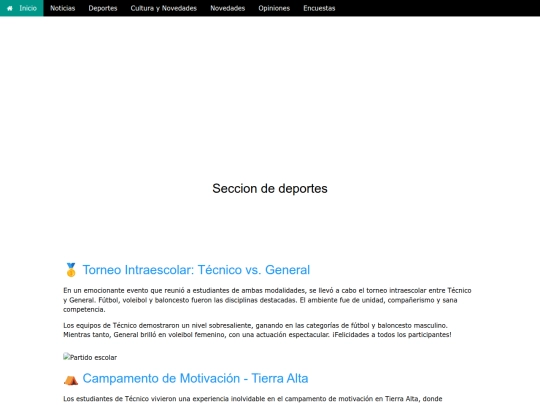540x405 pixels.
Task: Open Campamento de Motivación - Tierra Alta heading
Action: point(195,378)
